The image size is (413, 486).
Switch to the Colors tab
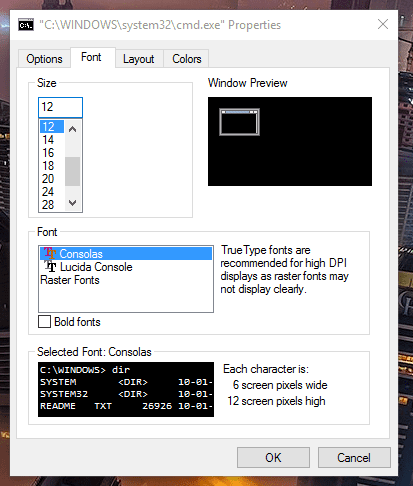point(187,59)
